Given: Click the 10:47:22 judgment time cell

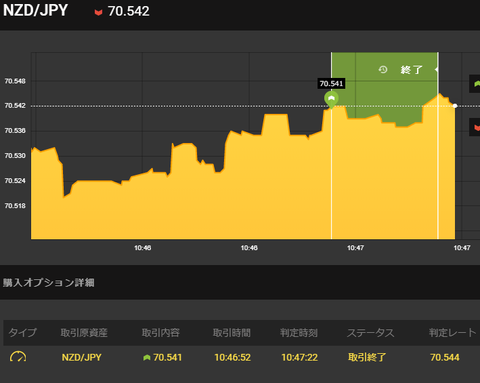Looking at the screenshot, I should tap(299, 357).
